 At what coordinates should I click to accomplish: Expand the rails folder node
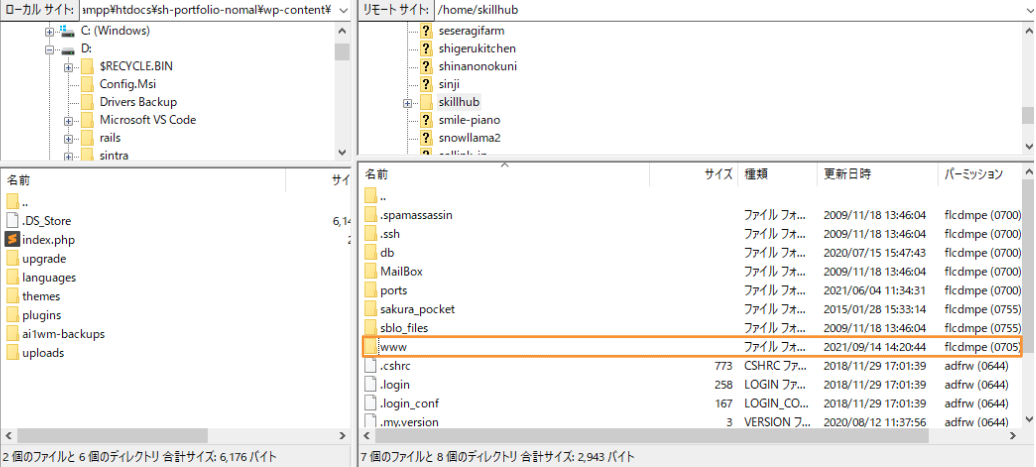[69, 139]
